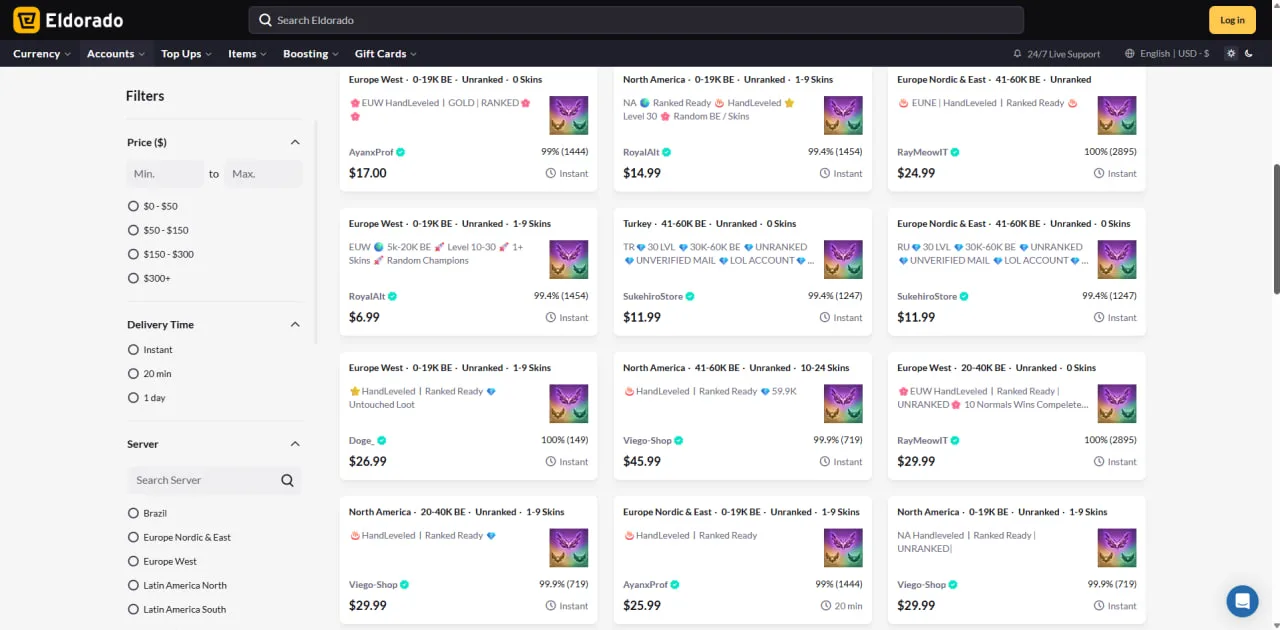This screenshot has height=630, width=1280.
Task: Click the clock icon beside Instant on $45.99 listing
Action: [825, 461]
